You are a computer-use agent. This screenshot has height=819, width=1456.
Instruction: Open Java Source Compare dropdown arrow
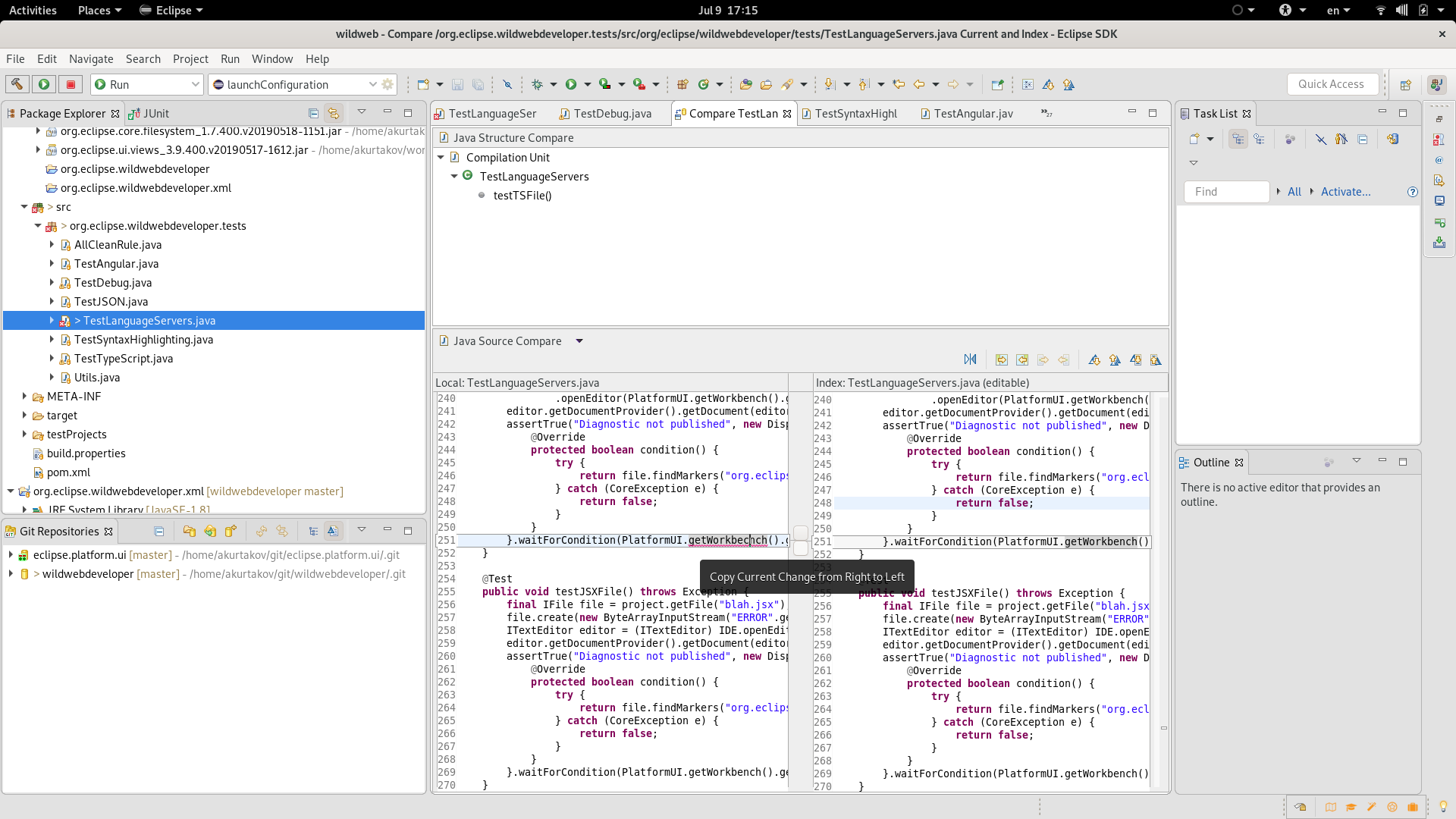click(579, 341)
